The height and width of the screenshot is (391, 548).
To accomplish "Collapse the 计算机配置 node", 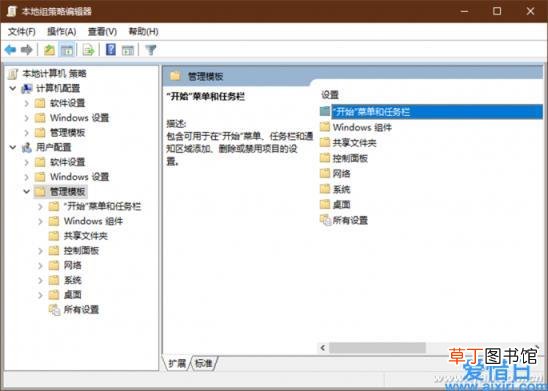I will coord(13,88).
